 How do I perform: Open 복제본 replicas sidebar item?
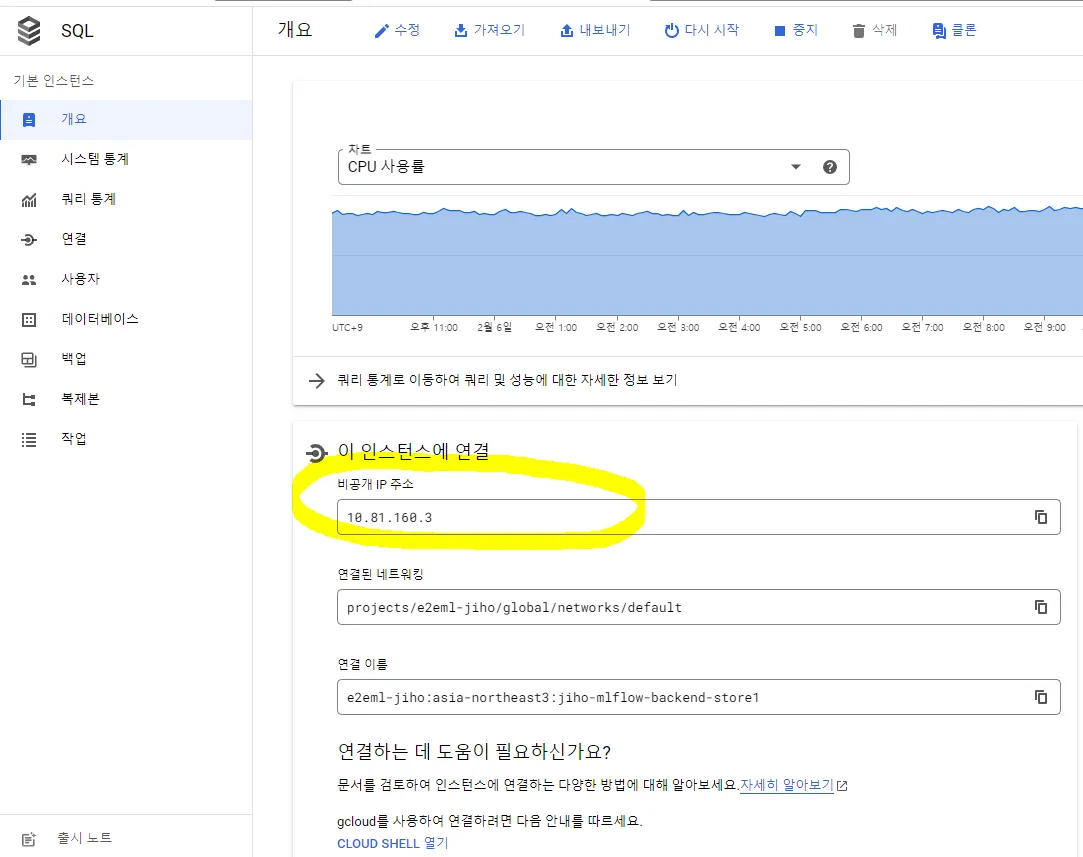pyautogui.click(x=126, y=400)
